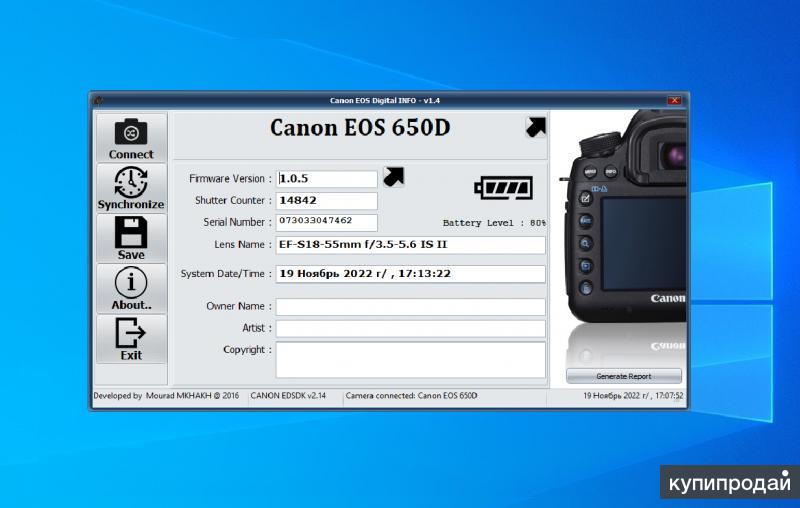The width and height of the screenshot is (800, 508).
Task: Click the 'Shutter Counter :' label
Action: (233, 200)
